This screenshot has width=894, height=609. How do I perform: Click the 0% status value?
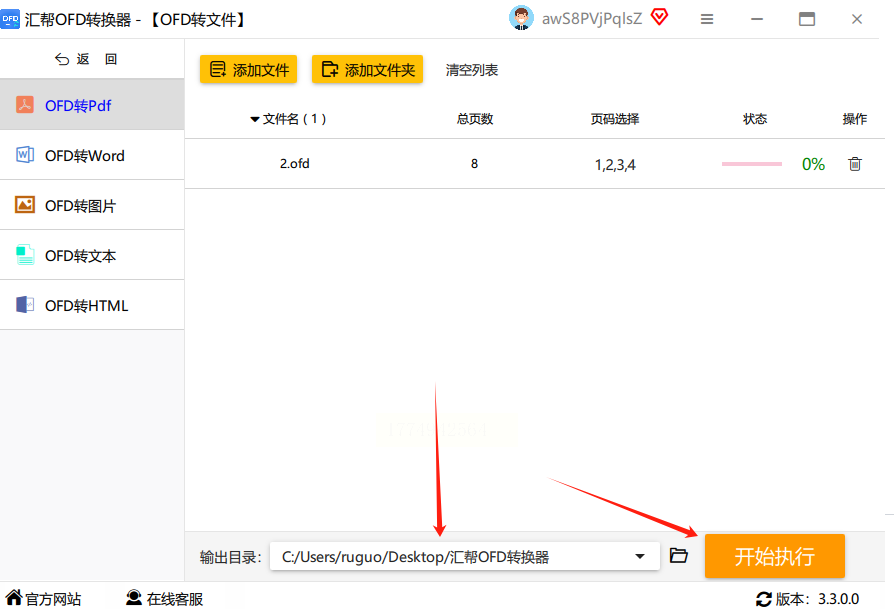(813, 165)
